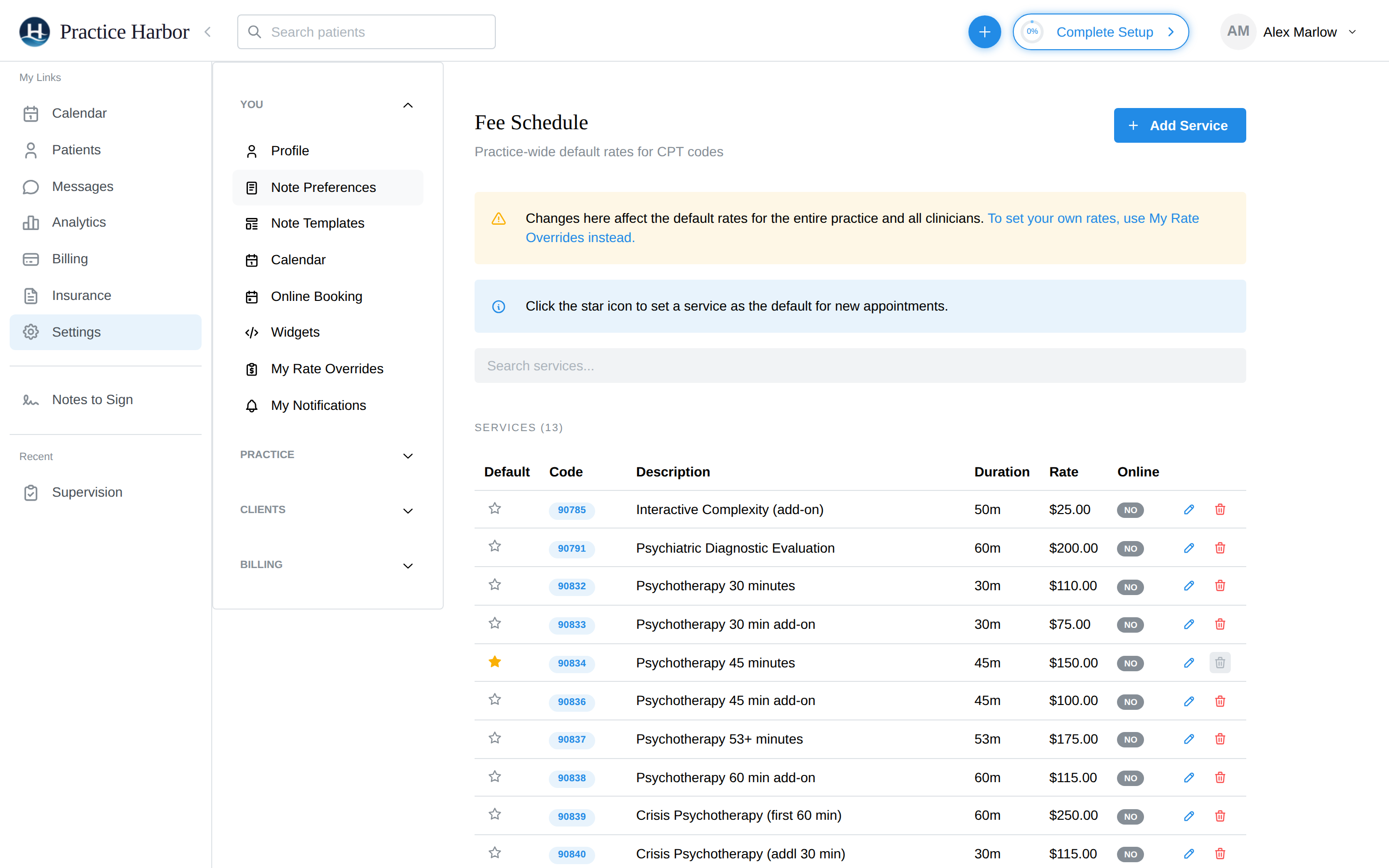Delete the 90832 Psychotherapy 30 minutes row
This screenshot has height=868, width=1389.
(1220, 586)
